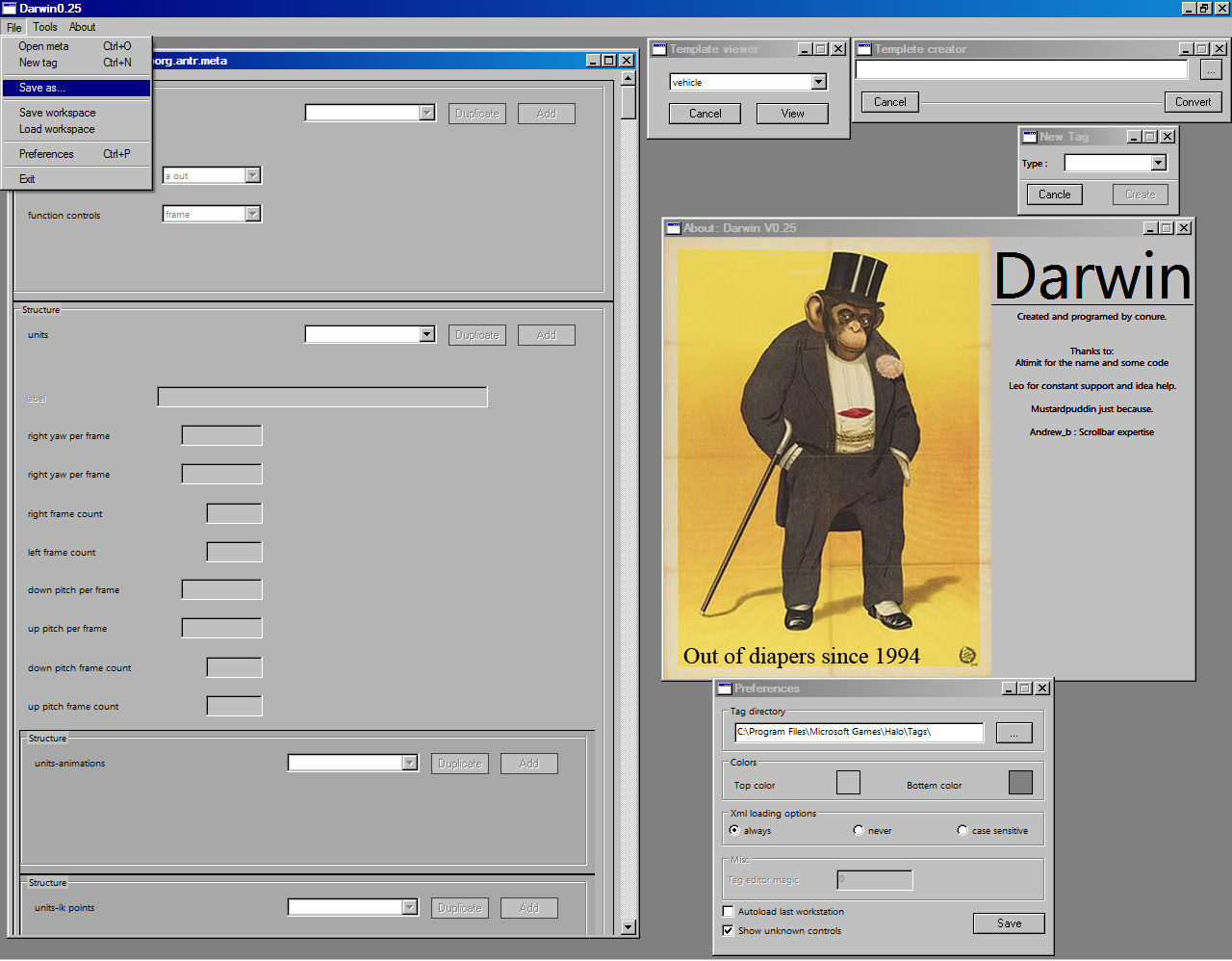1232x961 pixels.
Task: Maximize the org.antr.meta window
Action: click(608, 61)
